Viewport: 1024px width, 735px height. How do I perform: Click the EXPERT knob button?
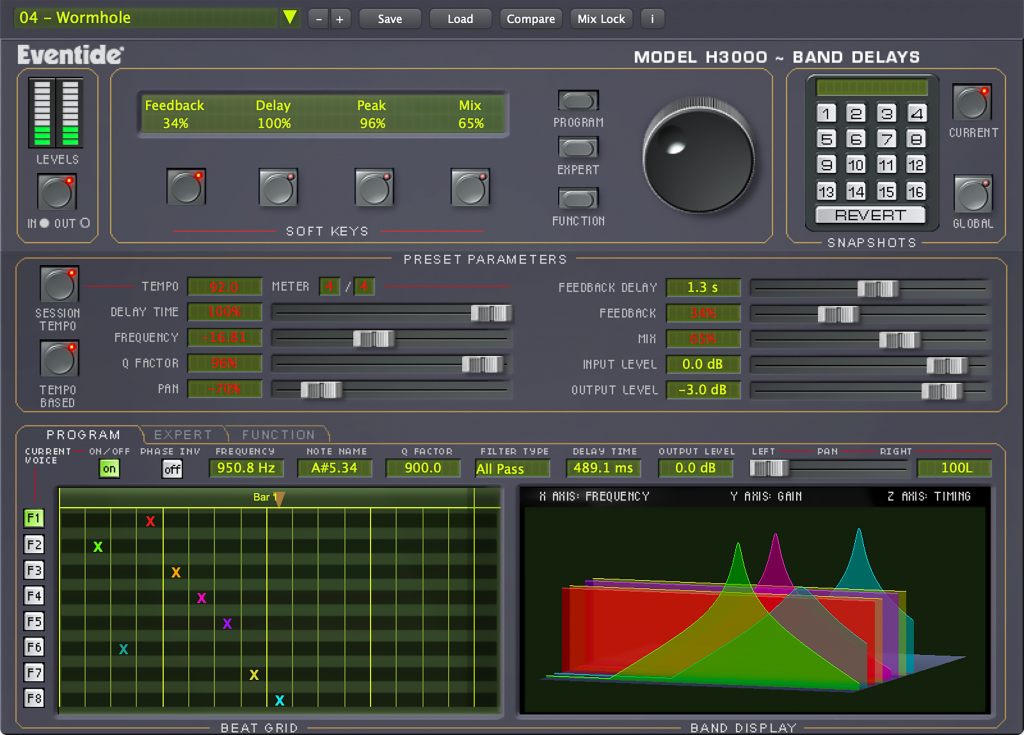pos(577,146)
